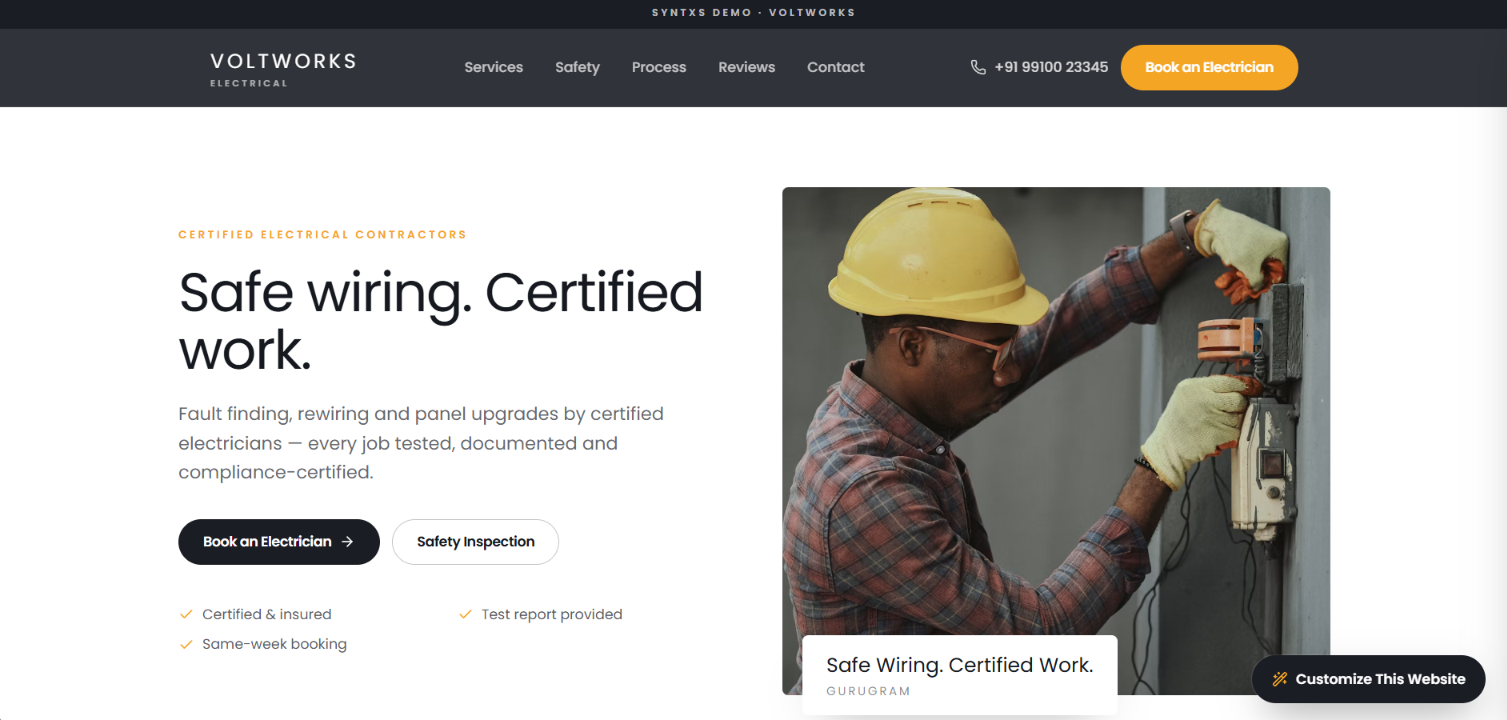The width and height of the screenshot is (1507, 720).
Task: Click the 'Same-week booking' text
Action: [274, 644]
